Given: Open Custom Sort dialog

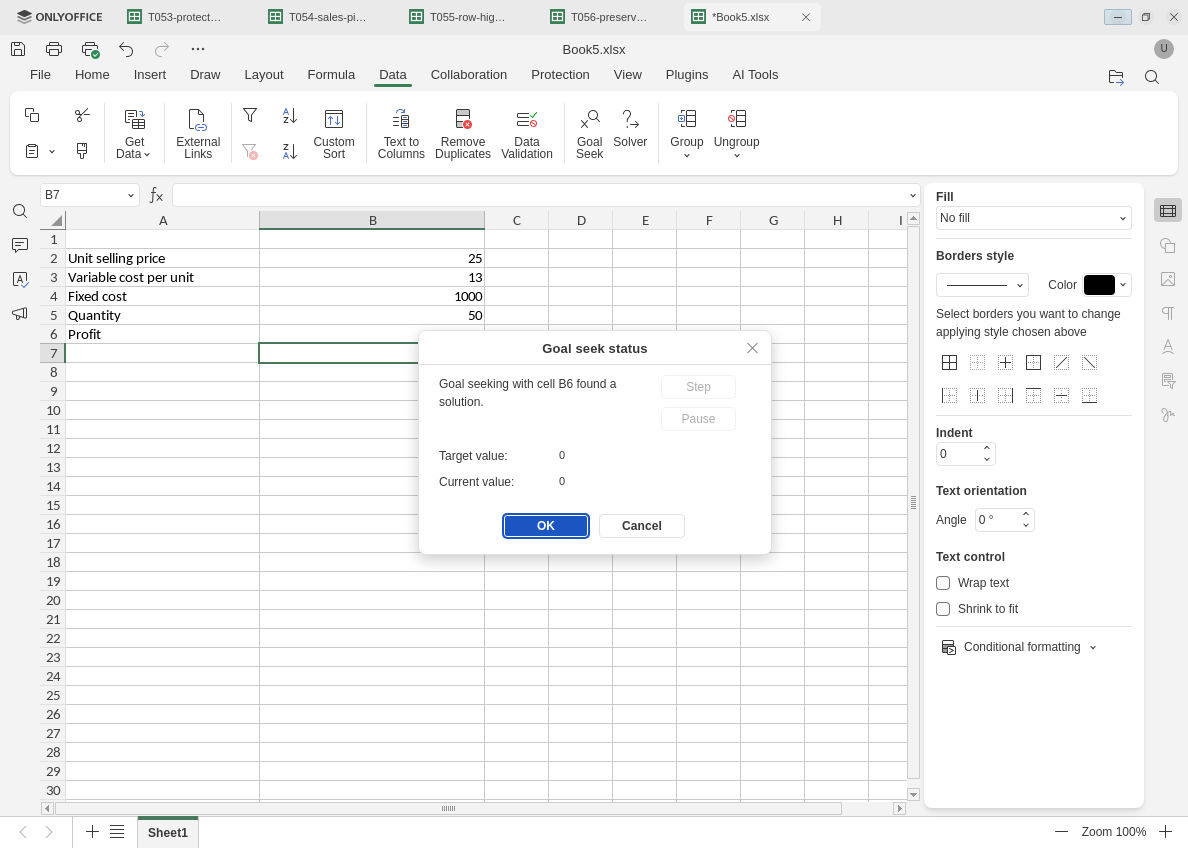Looking at the screenshot, I should [x=334, y=134].
